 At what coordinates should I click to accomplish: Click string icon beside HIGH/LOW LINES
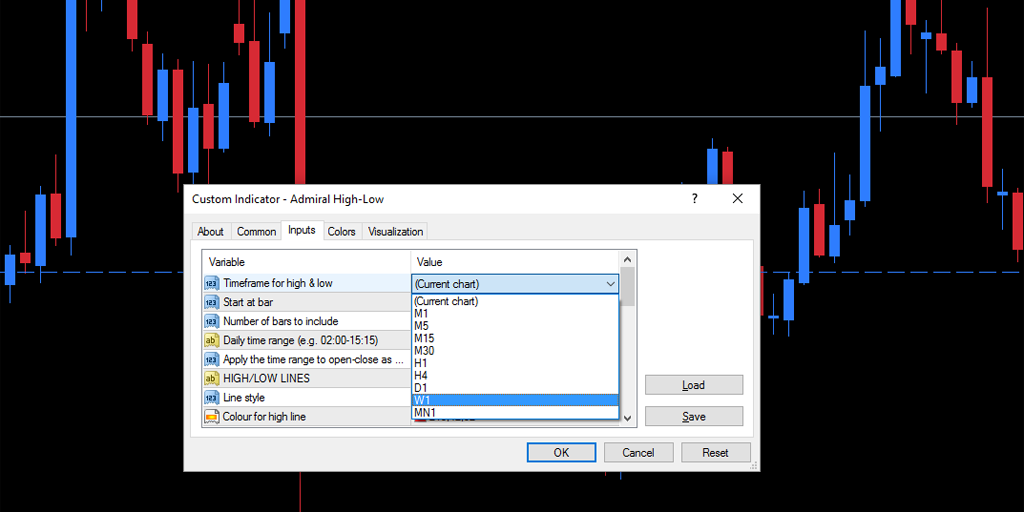212,378
